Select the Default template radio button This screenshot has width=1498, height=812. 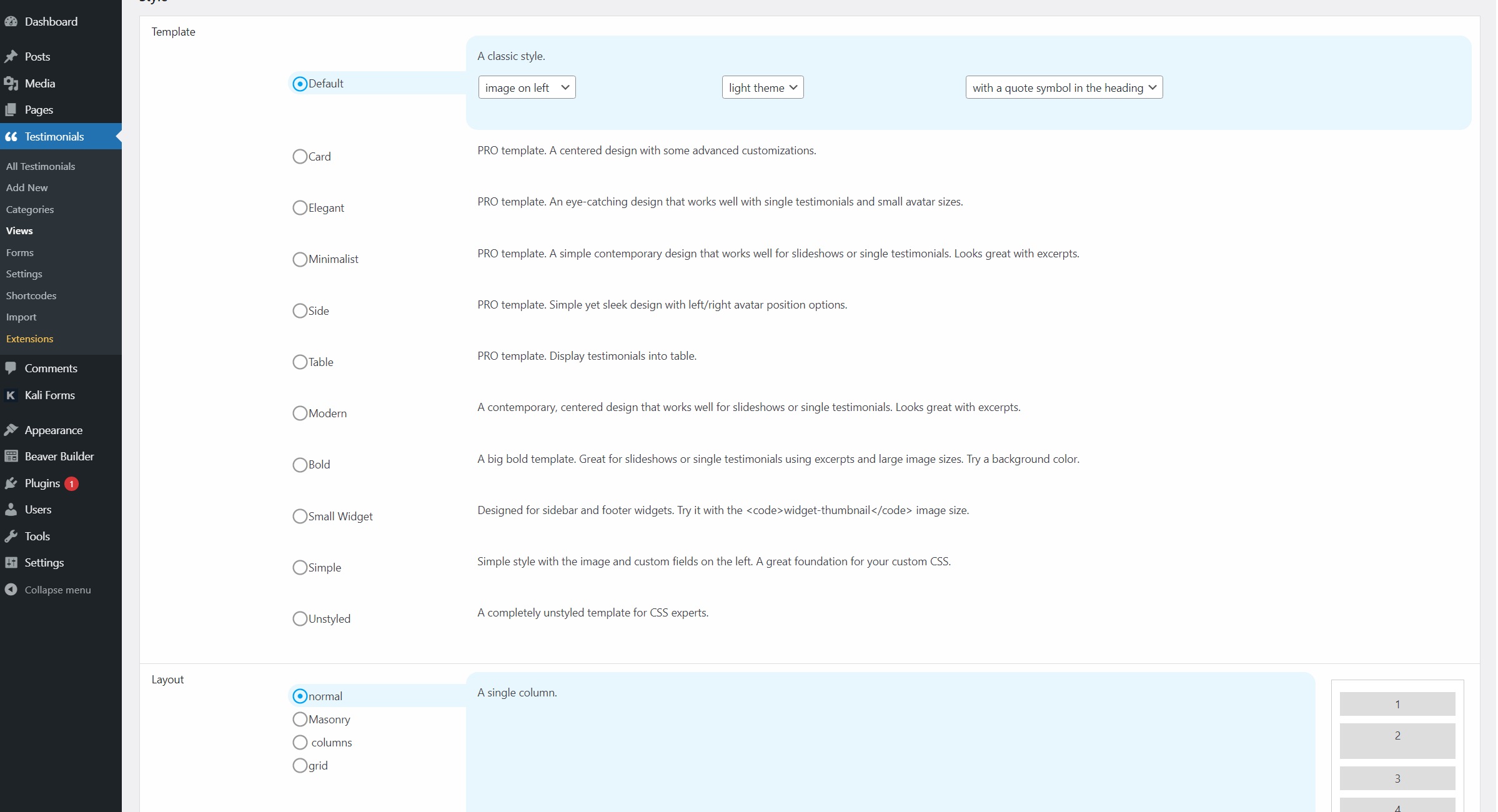coord(300,84)
